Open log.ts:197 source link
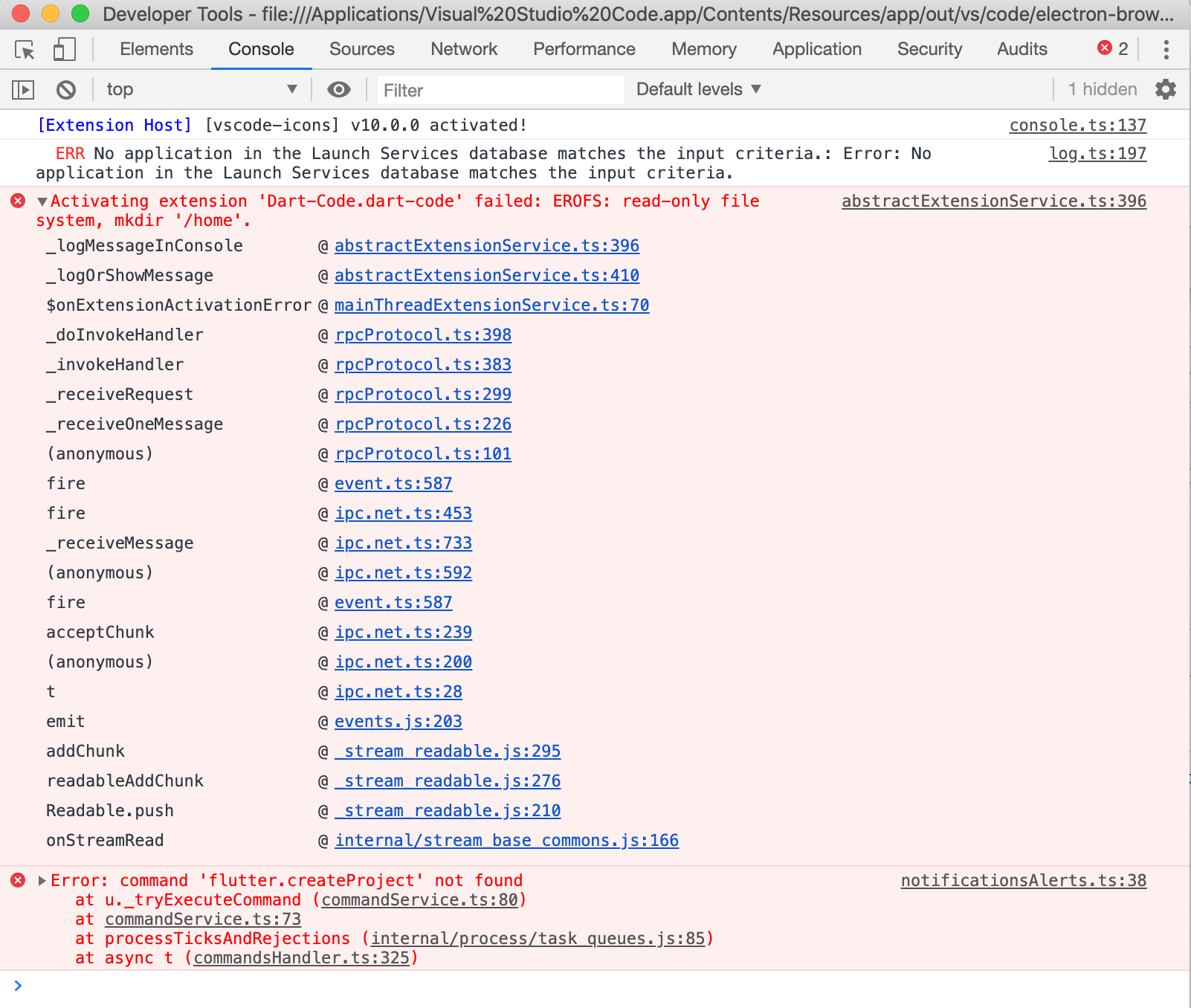Screen dimensions: 1191x1008 click(1097, 153)
